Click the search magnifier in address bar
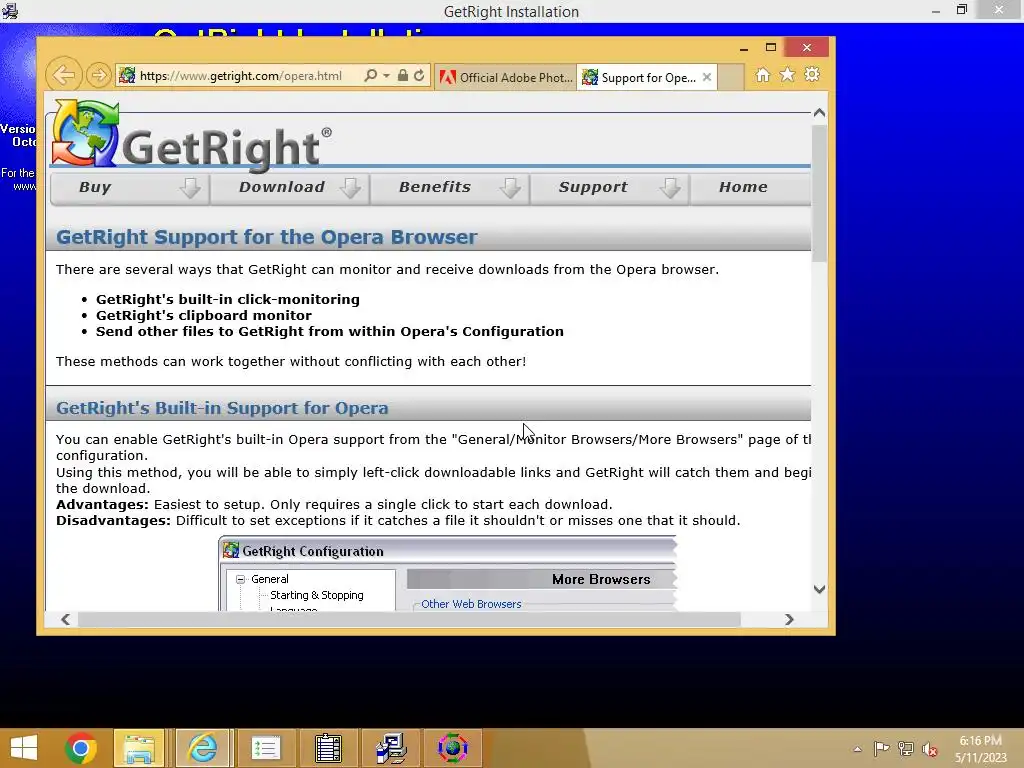Image resolution: width=1024 pixels, height=768 pixels. click(370, 76)
